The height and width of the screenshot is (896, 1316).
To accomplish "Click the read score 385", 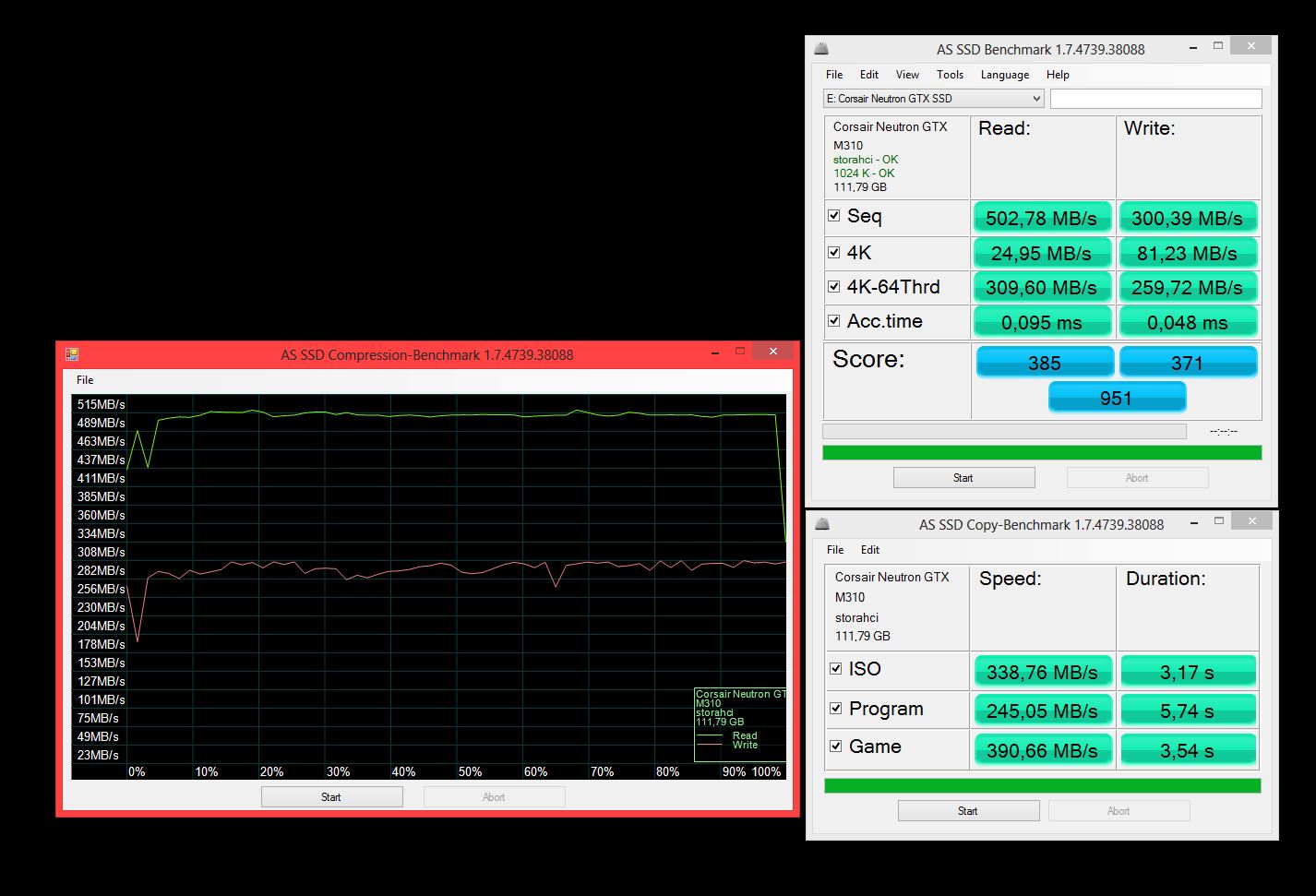I will (x=1045, y=362).
